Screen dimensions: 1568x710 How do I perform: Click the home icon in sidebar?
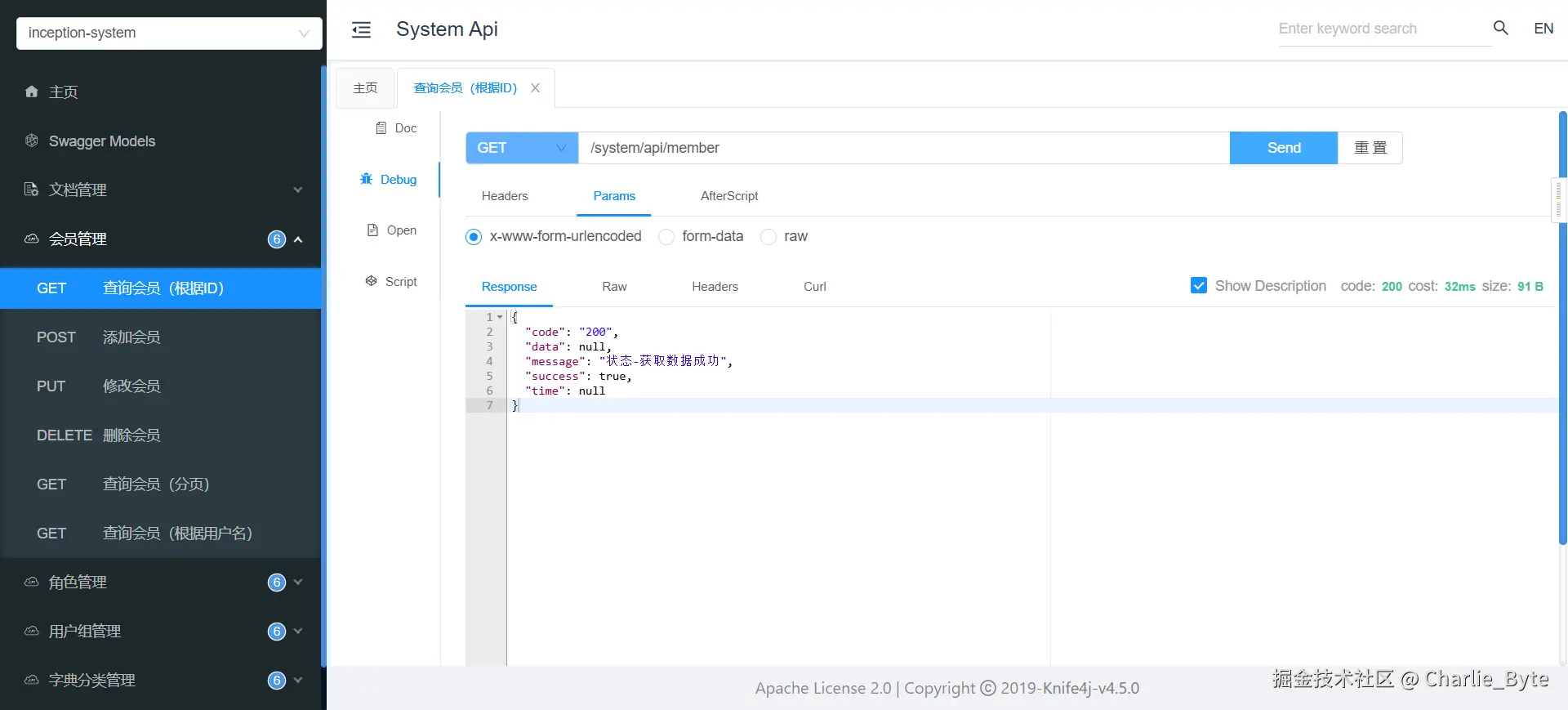(32, 92)
